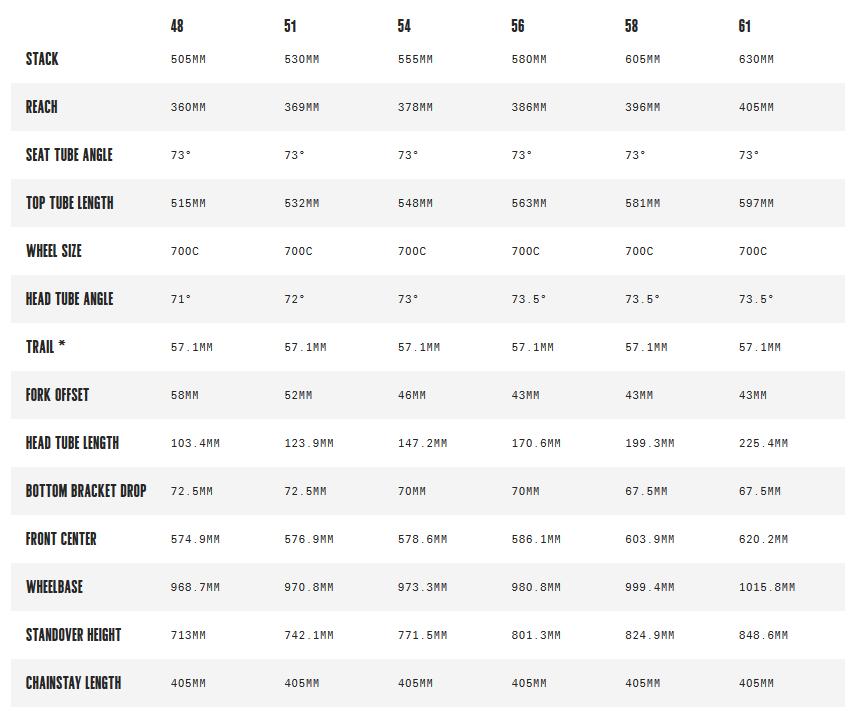868x720 pixels.
Task: Click the FORK OFFSET row label
Action: coord(57,395)
